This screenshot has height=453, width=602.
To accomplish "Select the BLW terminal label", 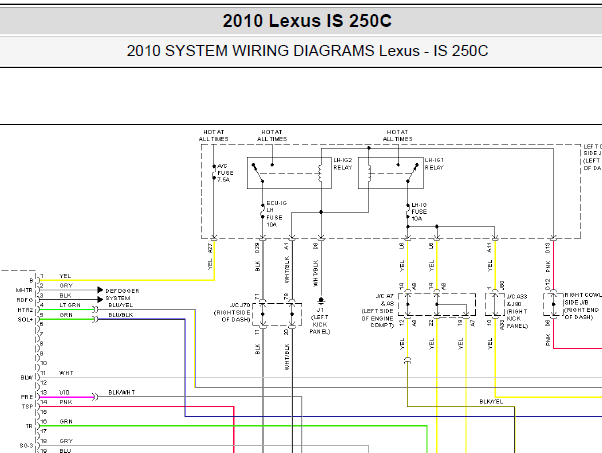I will click(26, 378).
